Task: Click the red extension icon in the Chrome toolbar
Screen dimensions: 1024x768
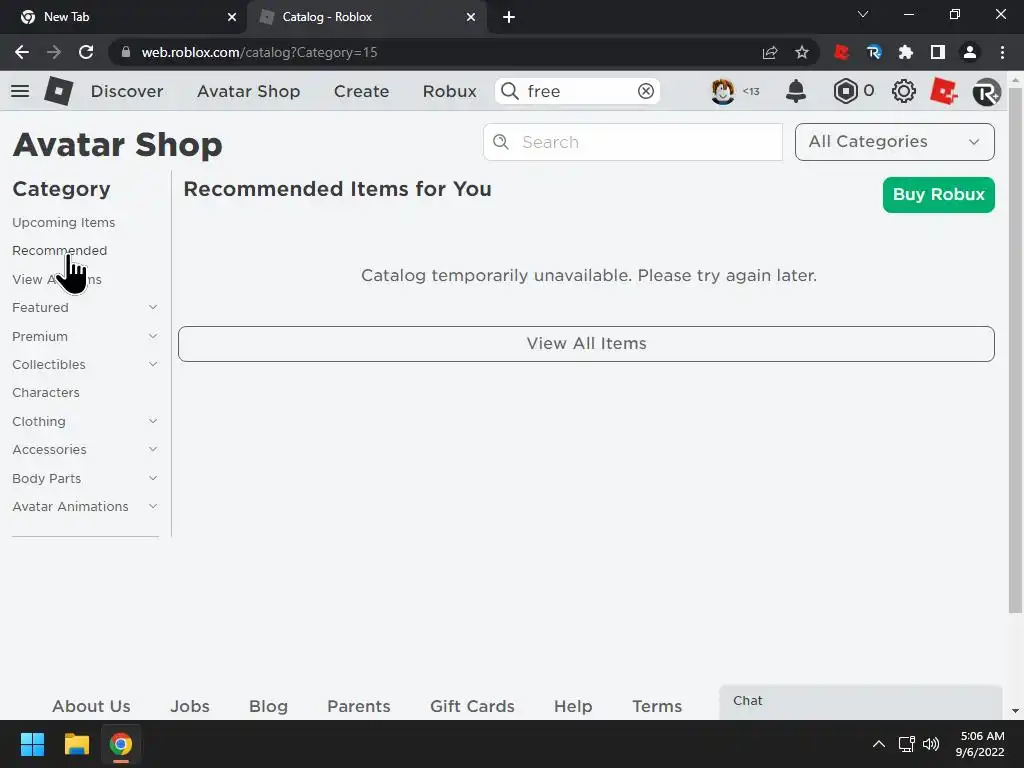Action: 842,52
